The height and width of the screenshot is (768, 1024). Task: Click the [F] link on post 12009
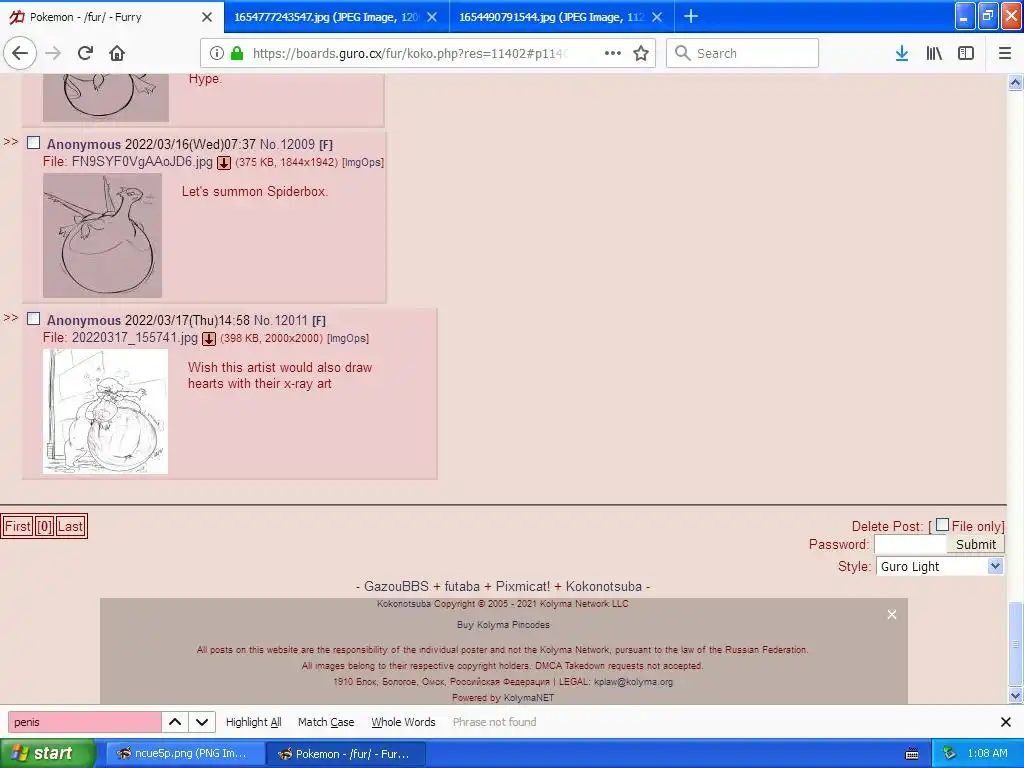click(x=326, y=145)
